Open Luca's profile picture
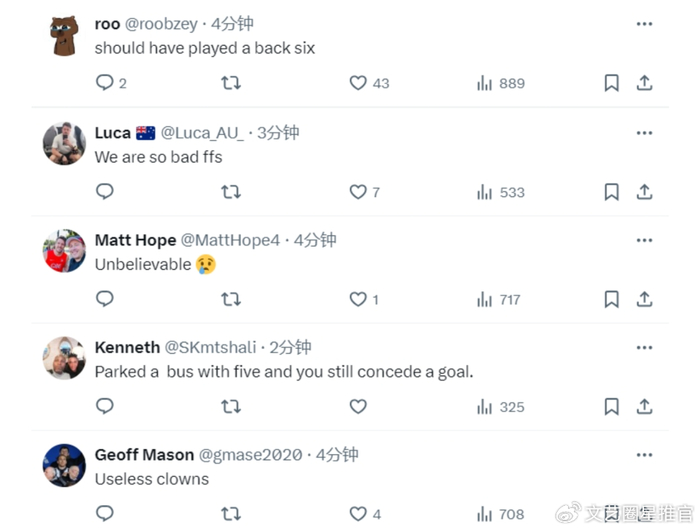The image size is (700, 530). pyautogui.click(x=64, y=144)
